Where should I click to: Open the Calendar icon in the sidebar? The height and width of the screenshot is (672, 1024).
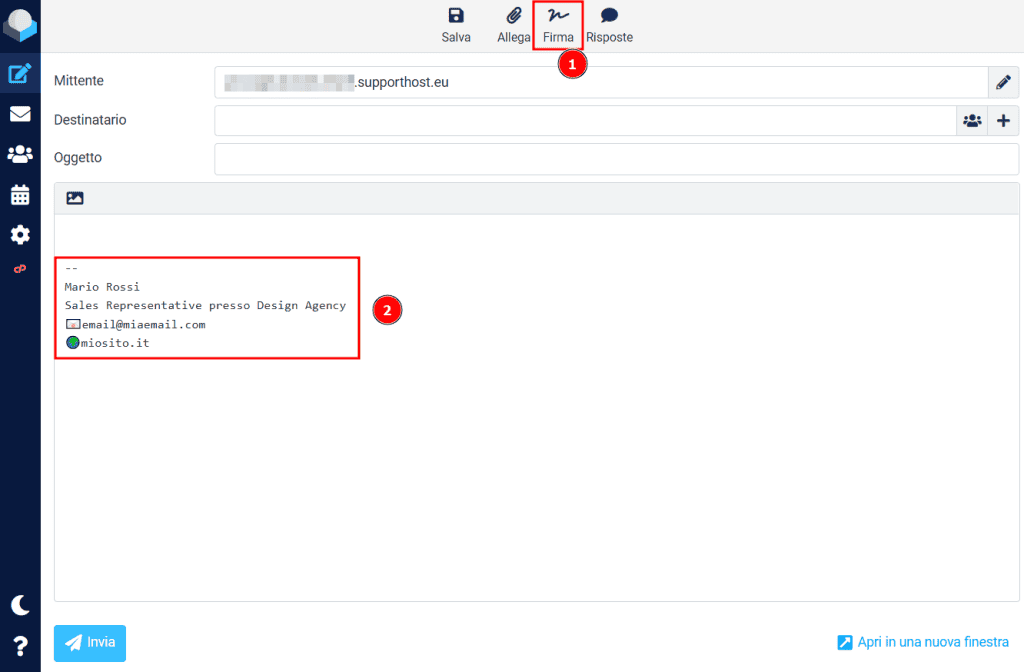click(20, 195)
